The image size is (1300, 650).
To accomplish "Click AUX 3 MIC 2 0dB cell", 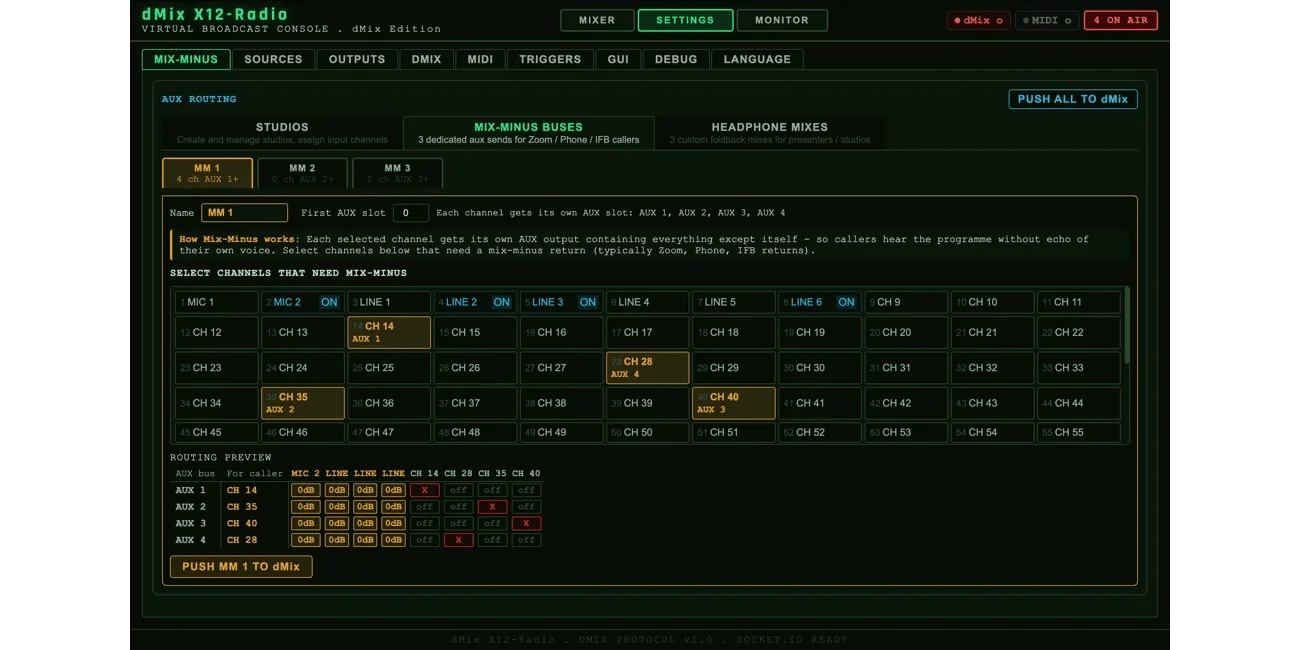I will (305, 523).
